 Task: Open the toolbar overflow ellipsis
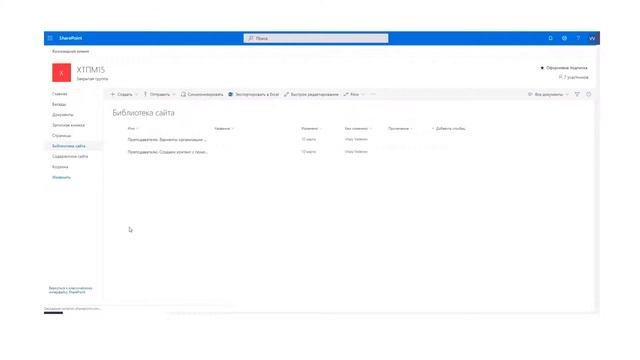point(372,94)
